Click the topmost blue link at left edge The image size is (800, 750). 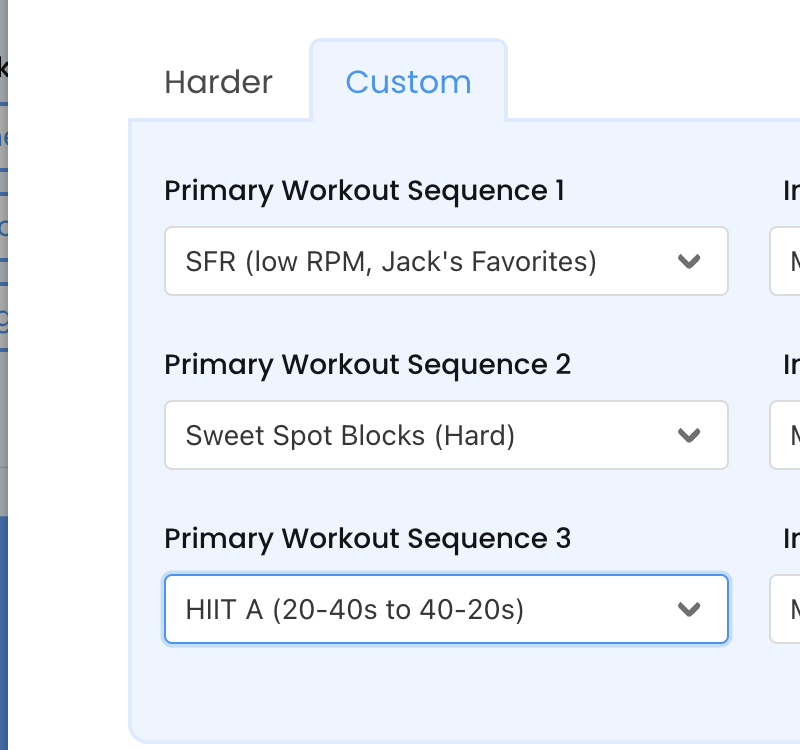(4, 137)
